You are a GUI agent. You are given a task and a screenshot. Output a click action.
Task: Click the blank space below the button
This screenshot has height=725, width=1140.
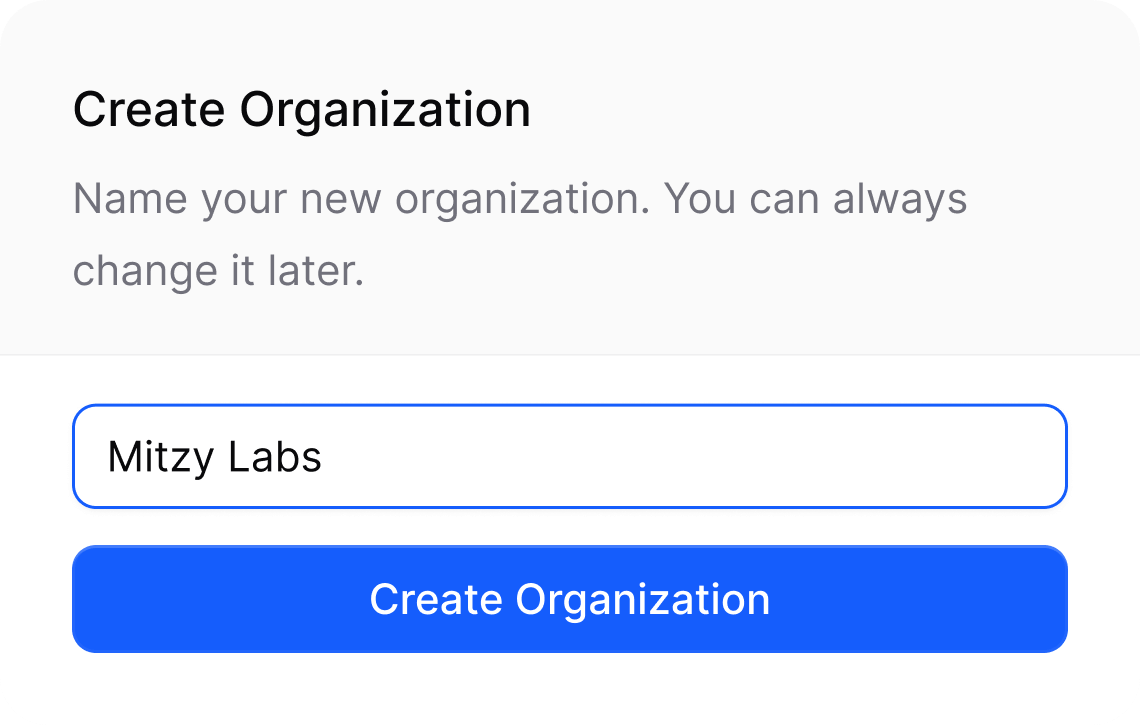click(569, 690)
